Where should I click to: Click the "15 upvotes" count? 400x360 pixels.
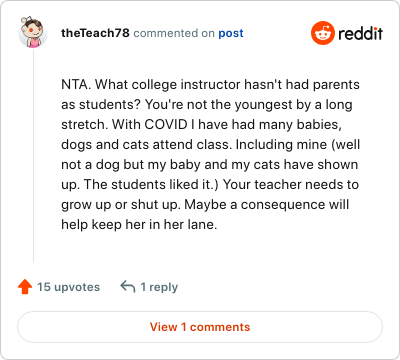pos(68,287)
